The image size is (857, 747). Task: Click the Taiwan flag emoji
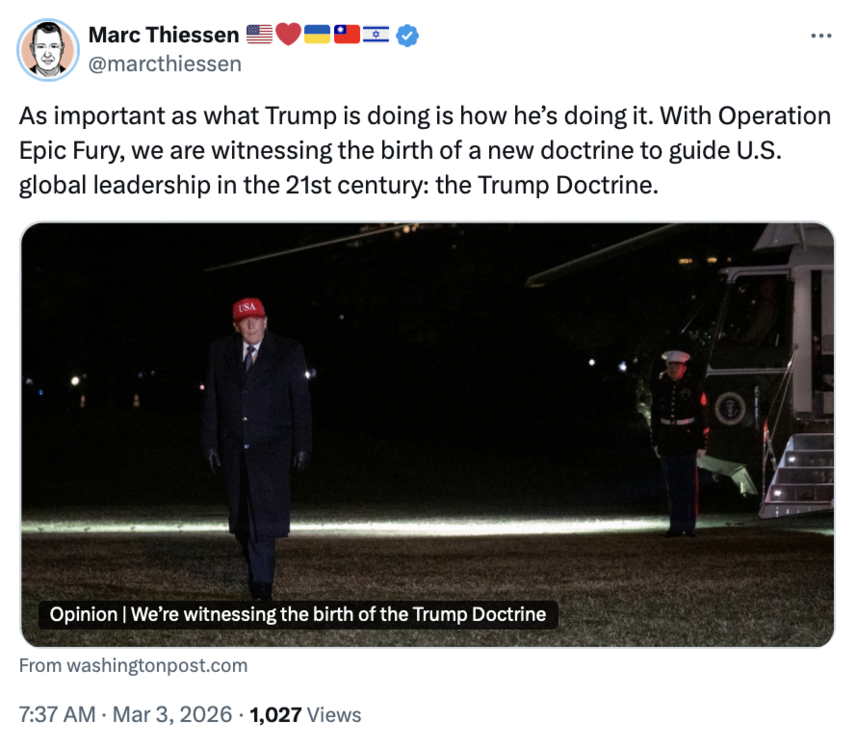click(x=347, y=33)
